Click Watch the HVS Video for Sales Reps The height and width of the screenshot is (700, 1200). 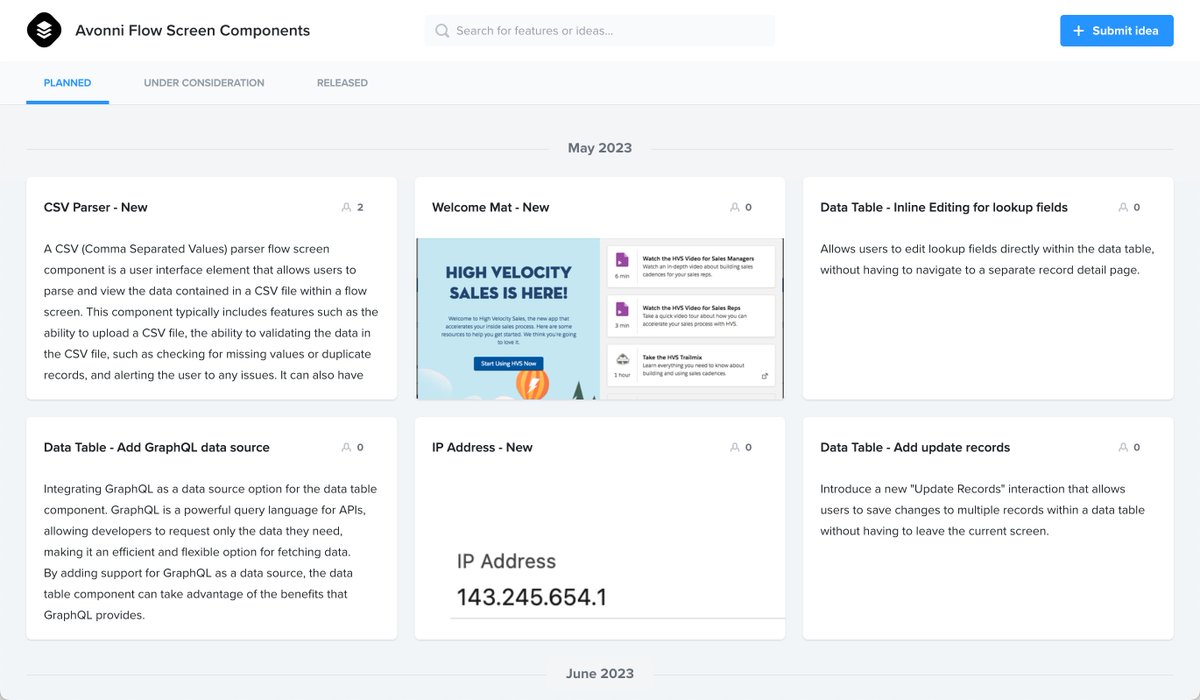pyautogui.click(x=692, y=307)
